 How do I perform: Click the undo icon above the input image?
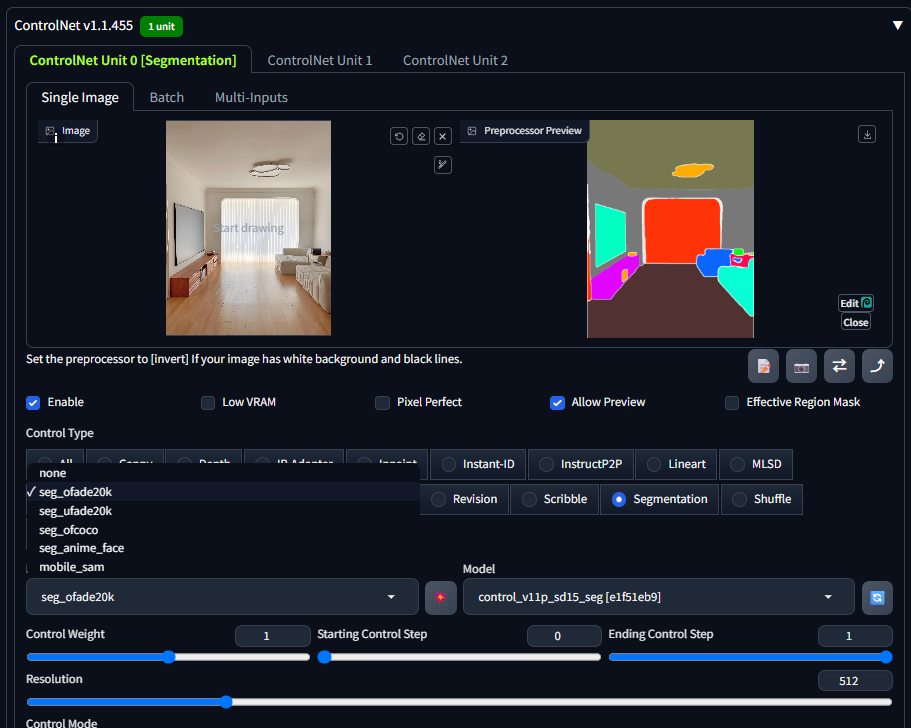point(399,137)
